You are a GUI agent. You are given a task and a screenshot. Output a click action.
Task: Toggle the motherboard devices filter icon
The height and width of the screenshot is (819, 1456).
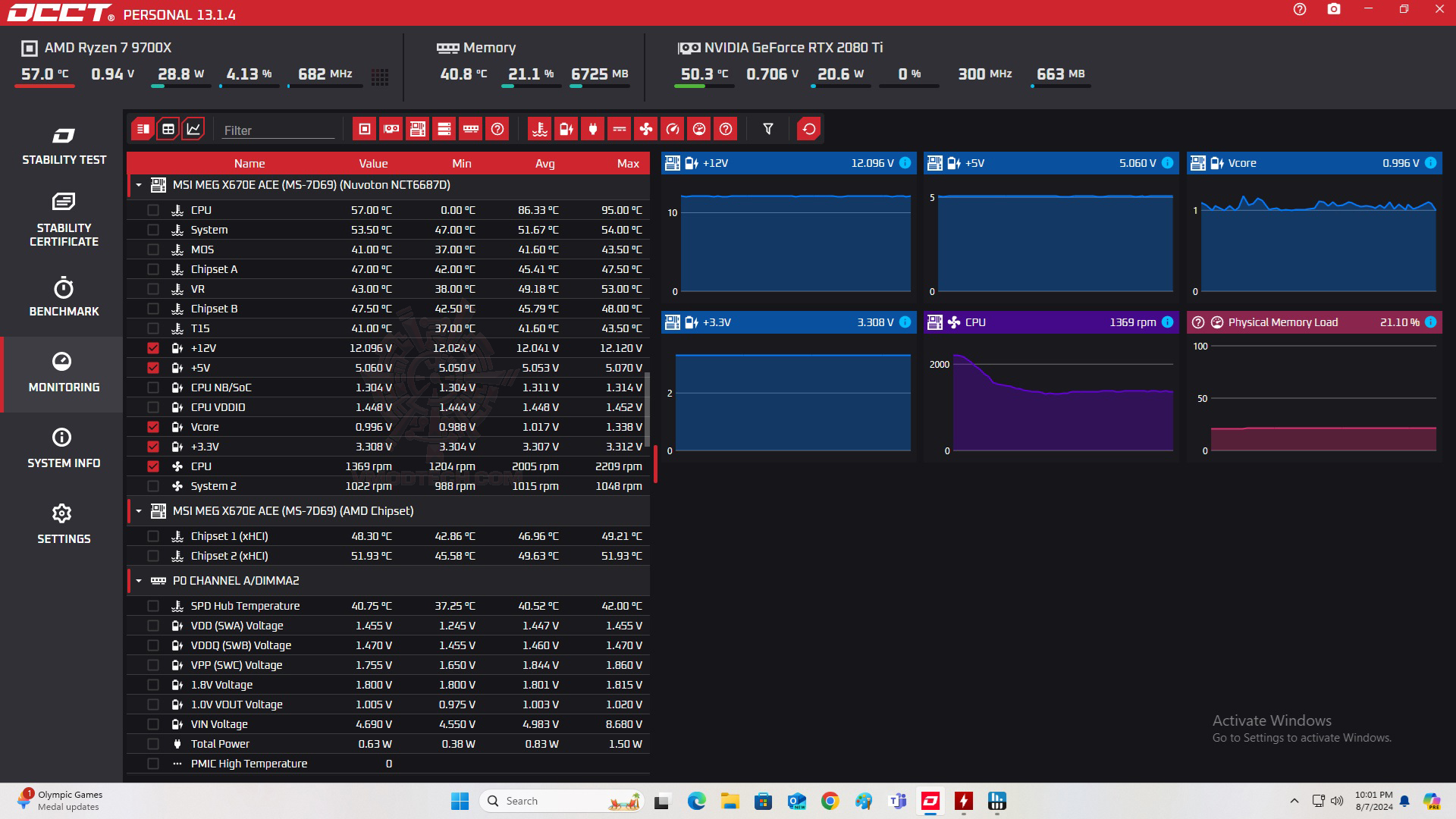click(417, 129)
